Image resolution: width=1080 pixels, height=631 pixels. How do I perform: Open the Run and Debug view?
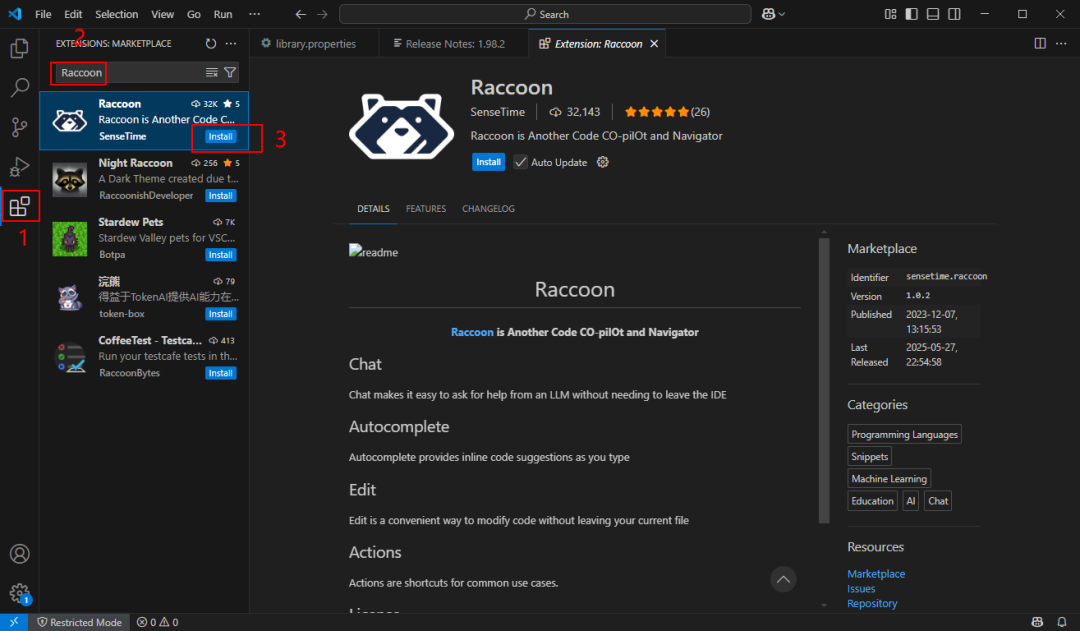pos(19,167)
